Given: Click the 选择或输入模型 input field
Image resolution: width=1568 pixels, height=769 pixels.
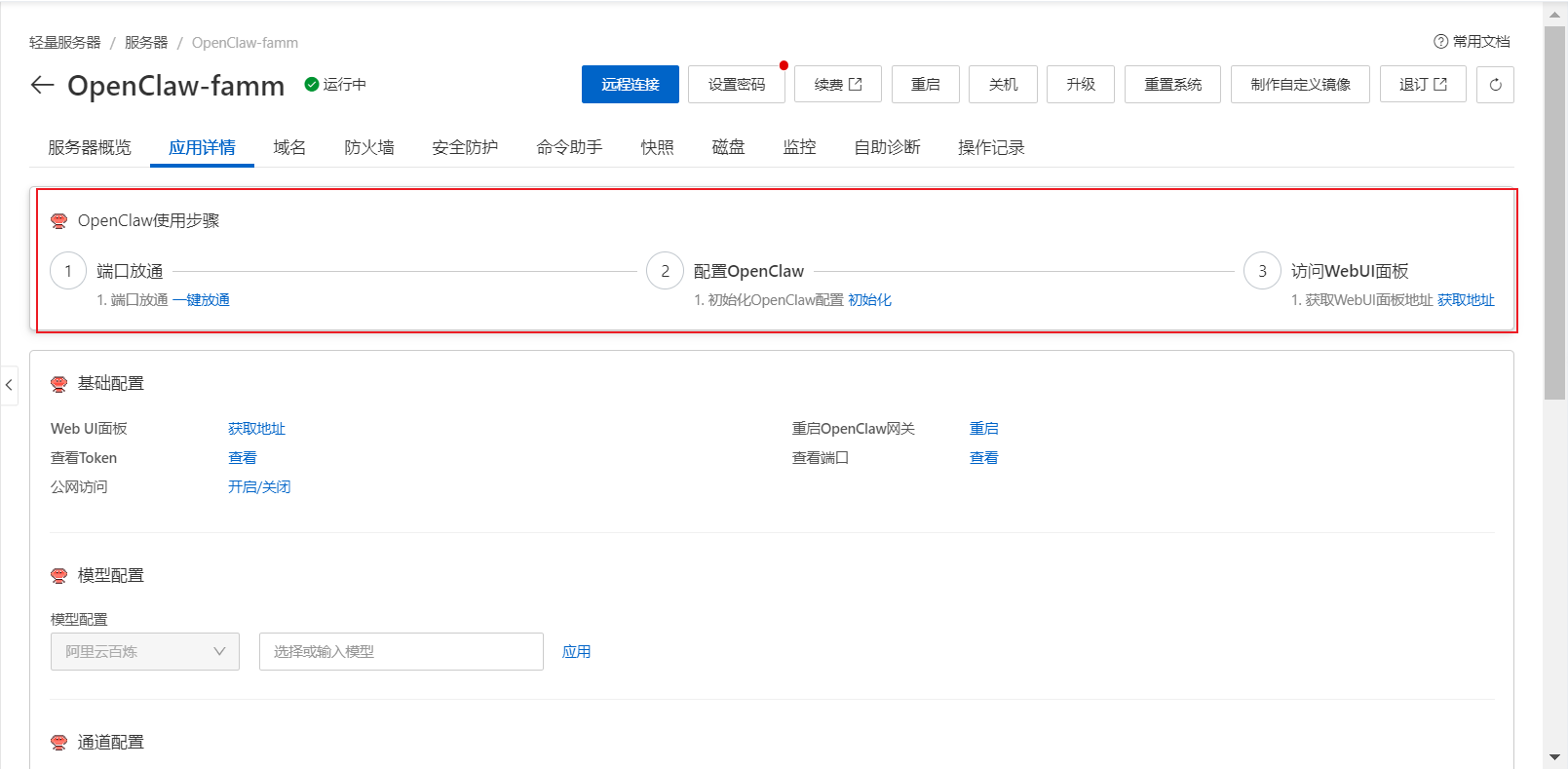Looking at the screenshot, I should coord(402,652).
